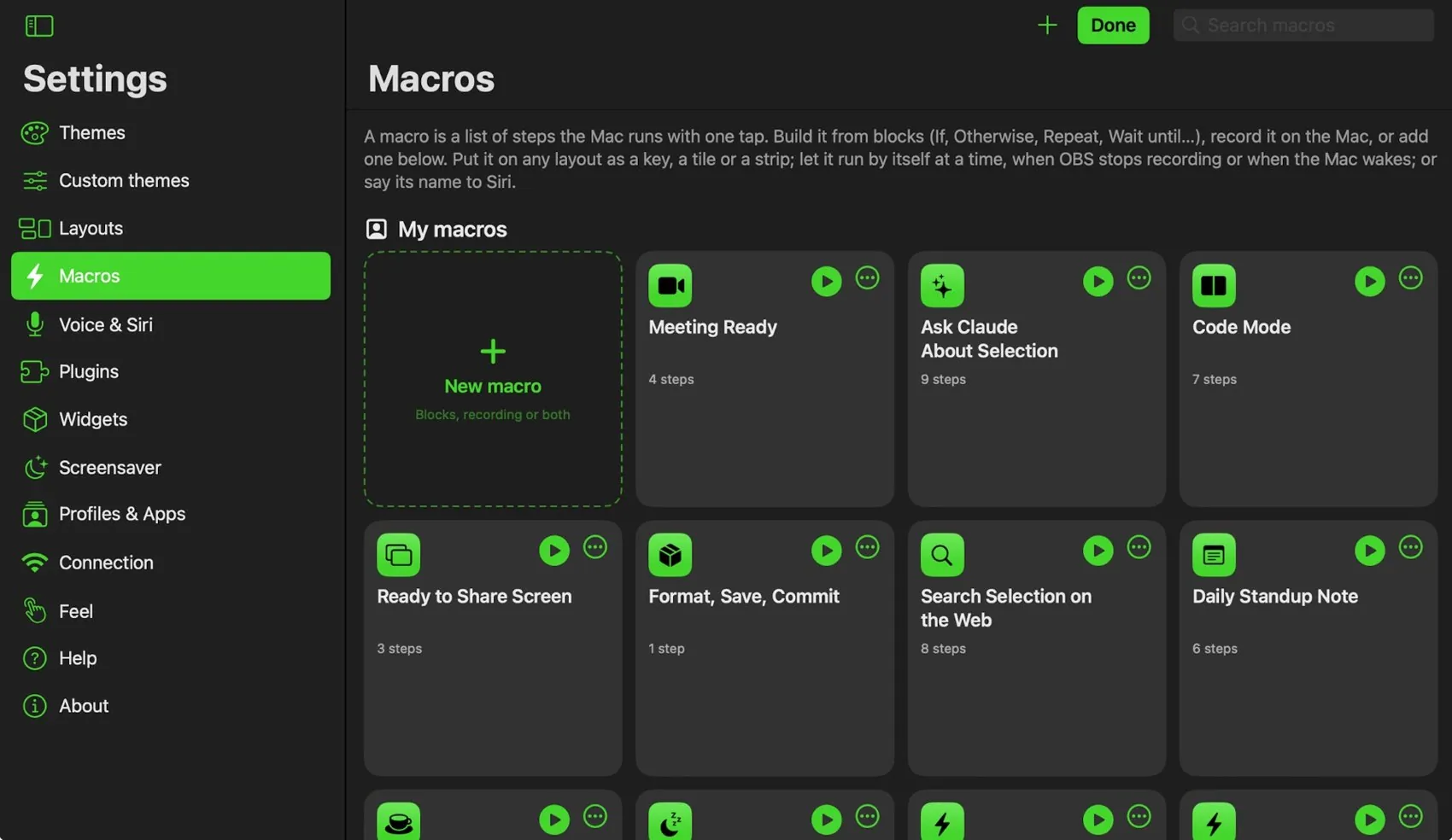The width and height of the screenshot is (1452, 840).
Task: Create a New macro from the dashed card
Action: tap(493, 379)
